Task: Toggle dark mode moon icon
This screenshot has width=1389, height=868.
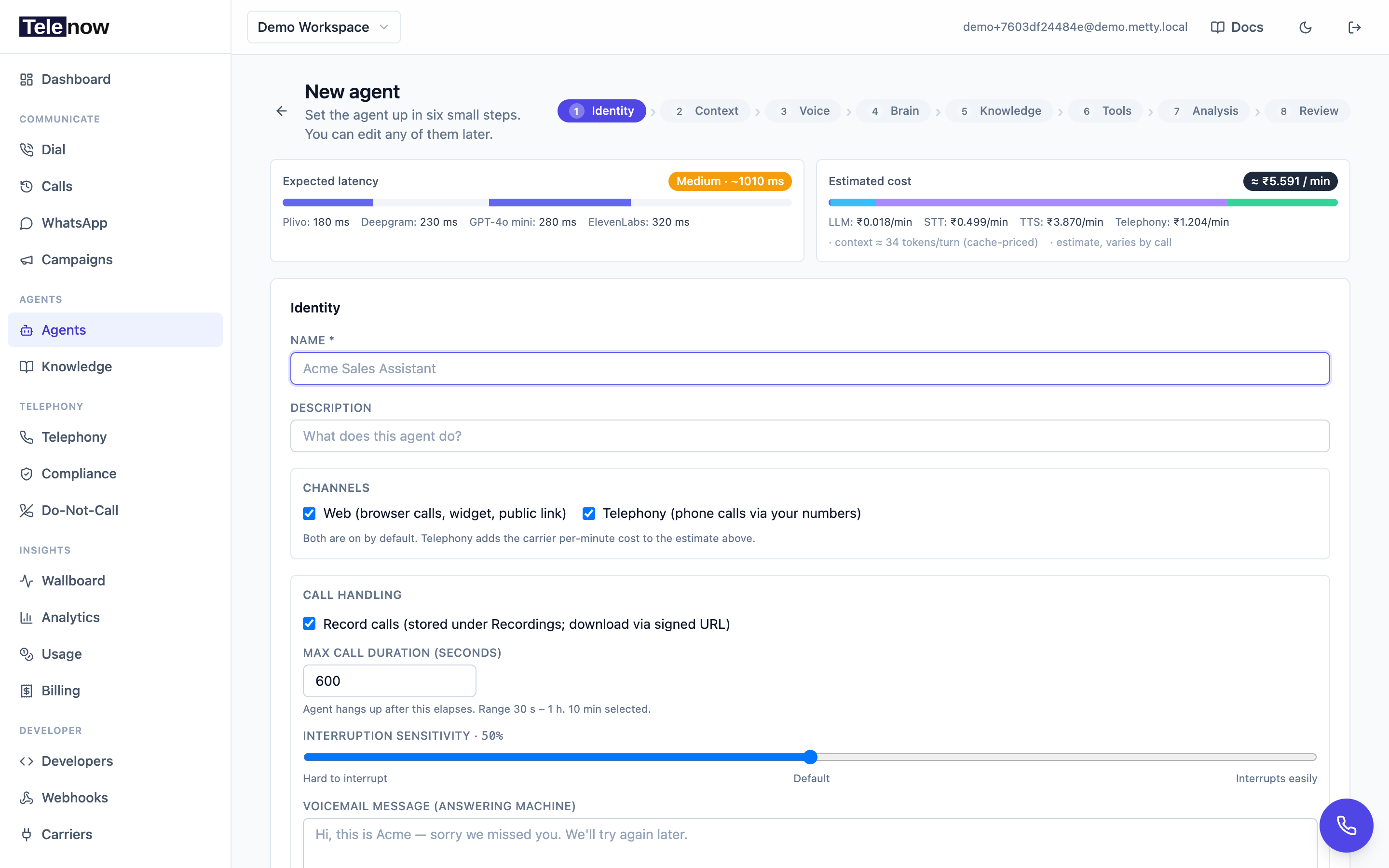Action: (1305, 27)
